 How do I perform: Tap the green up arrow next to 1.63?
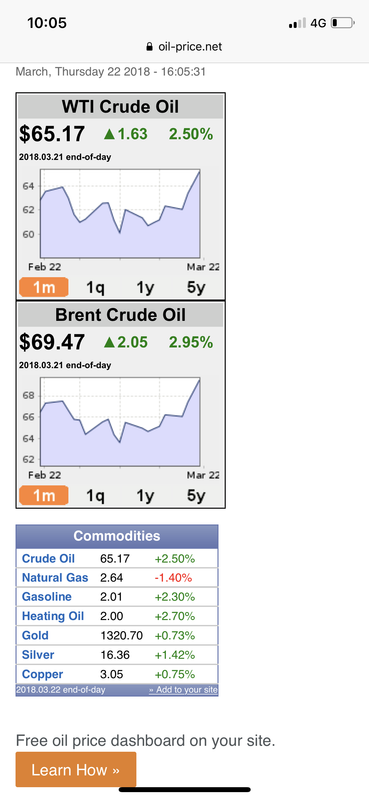(109, 134)
